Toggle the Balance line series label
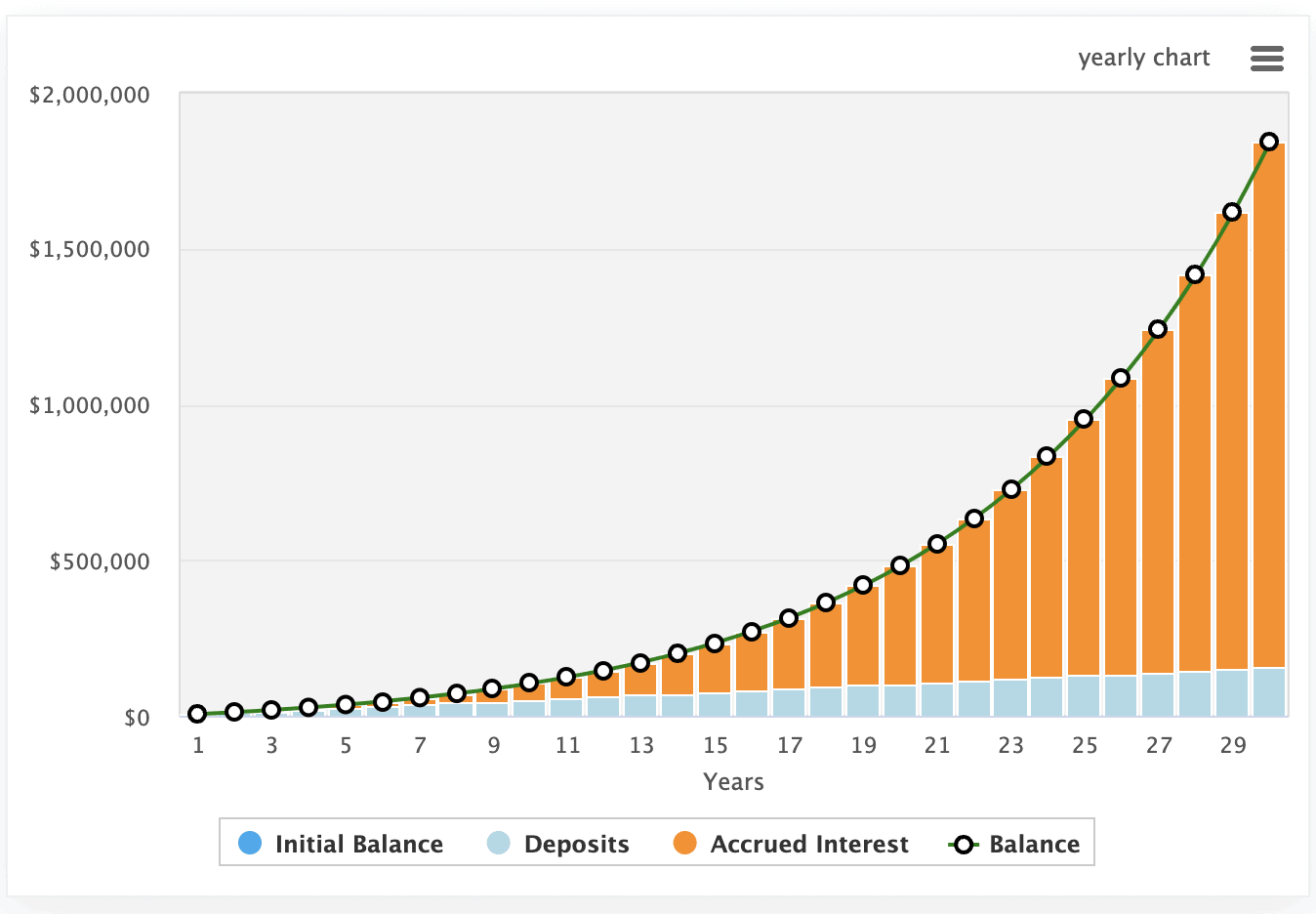1316x914 pixels. (x=1034, y=845)
